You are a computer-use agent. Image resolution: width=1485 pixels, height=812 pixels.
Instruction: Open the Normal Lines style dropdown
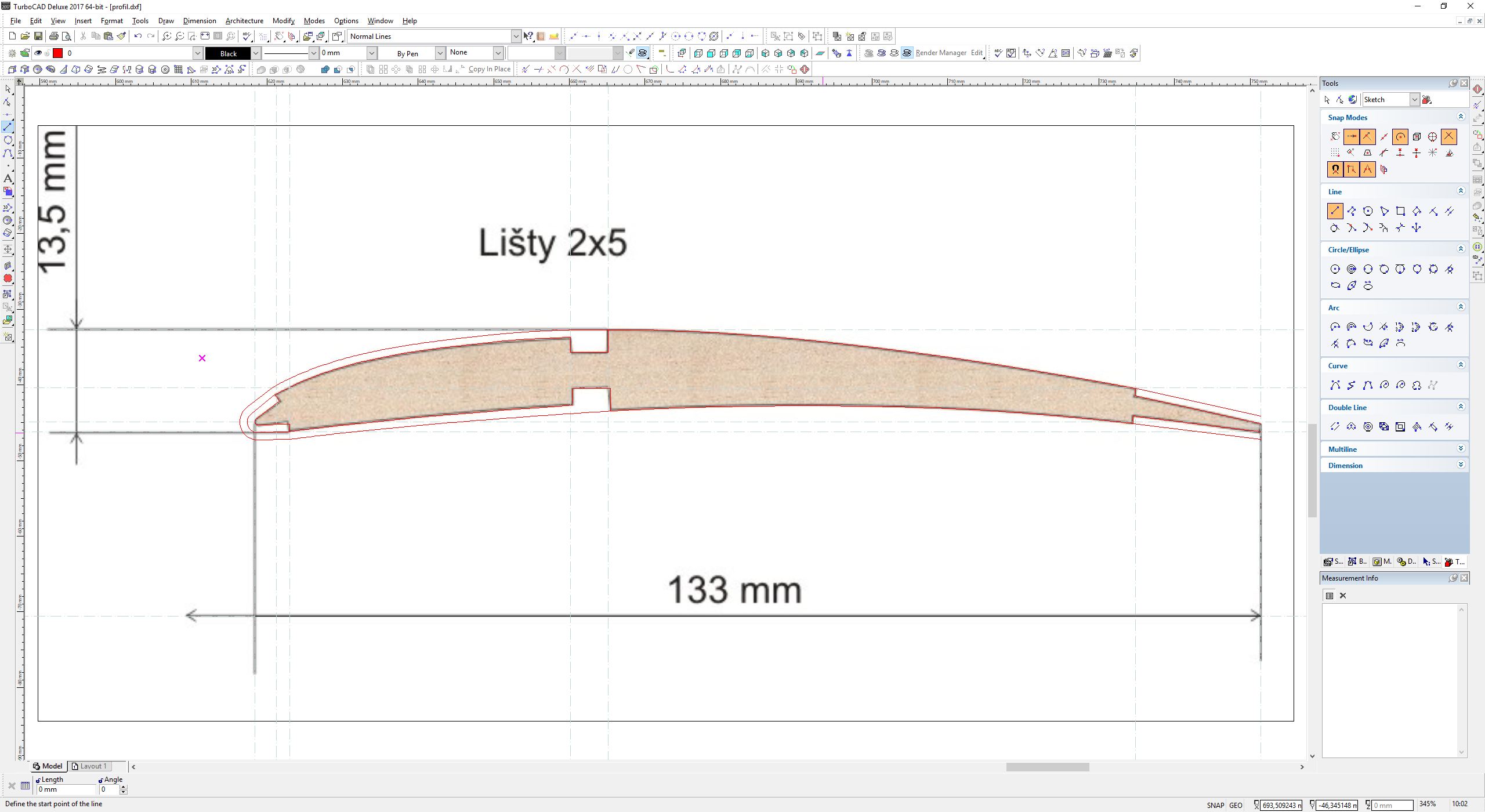[516, 36]
